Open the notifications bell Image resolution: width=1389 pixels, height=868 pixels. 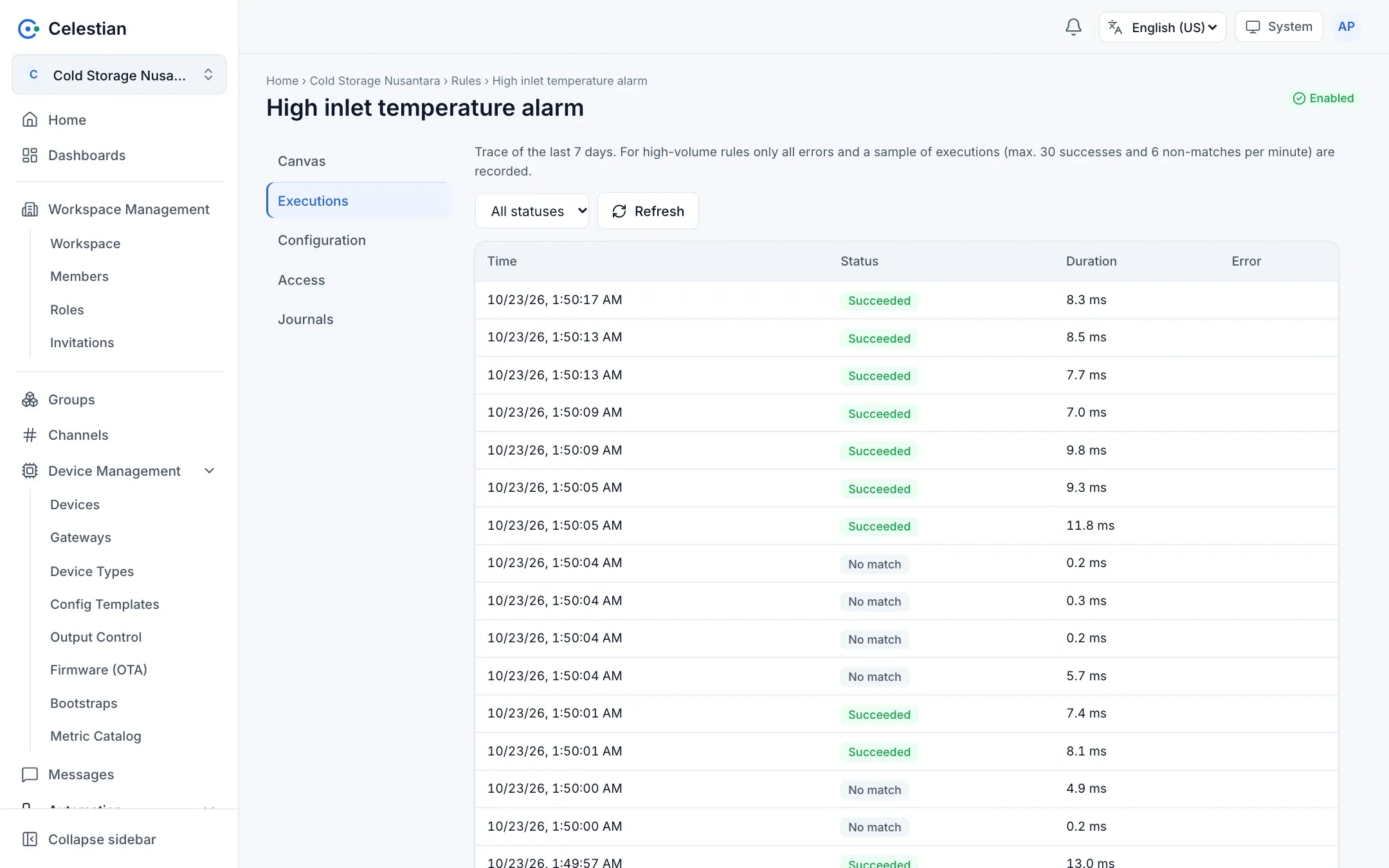coord(1073,27)
